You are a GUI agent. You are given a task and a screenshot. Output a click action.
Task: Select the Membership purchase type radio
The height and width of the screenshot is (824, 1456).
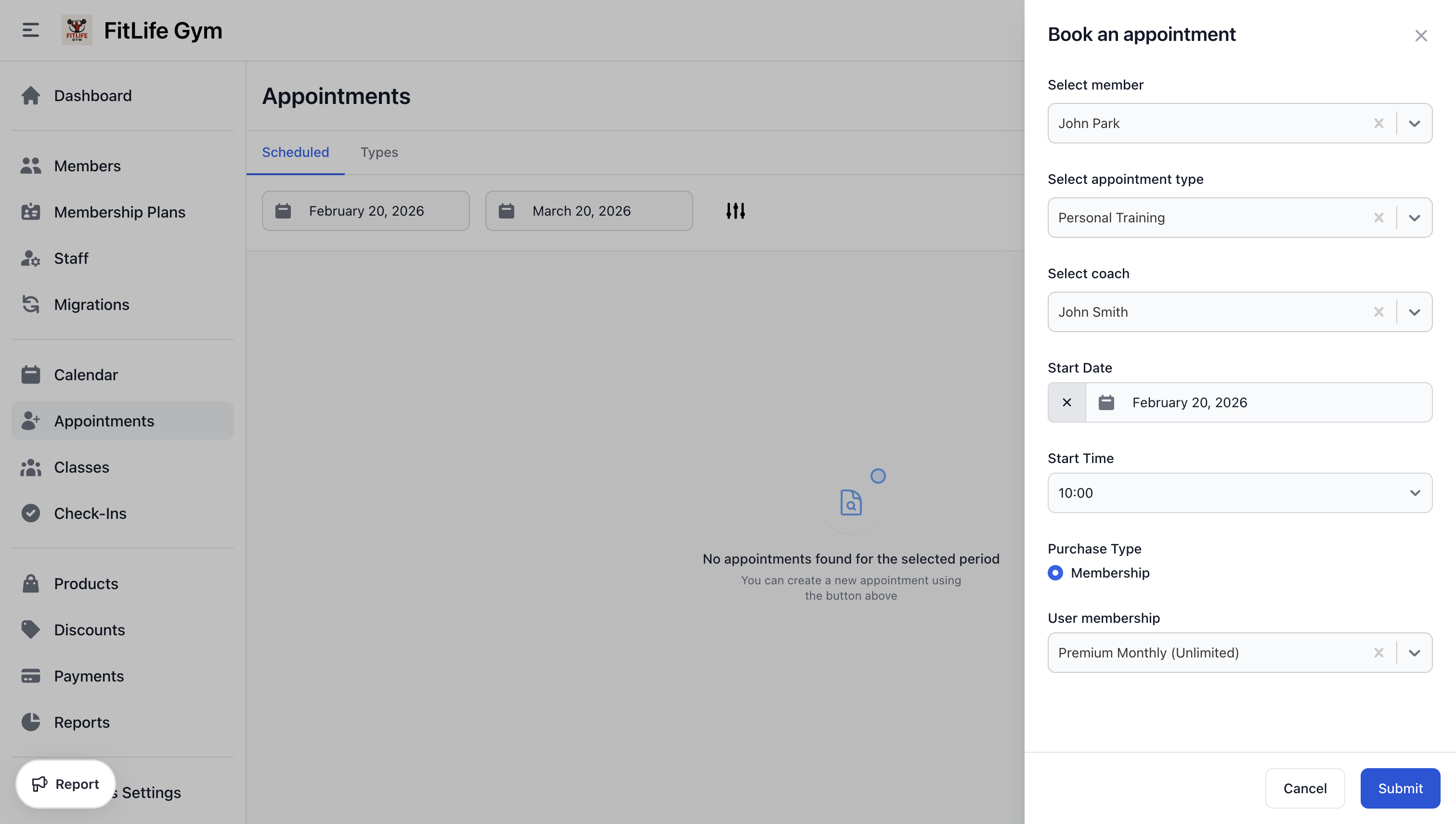pyautogui.click(x=1055, y=573)
